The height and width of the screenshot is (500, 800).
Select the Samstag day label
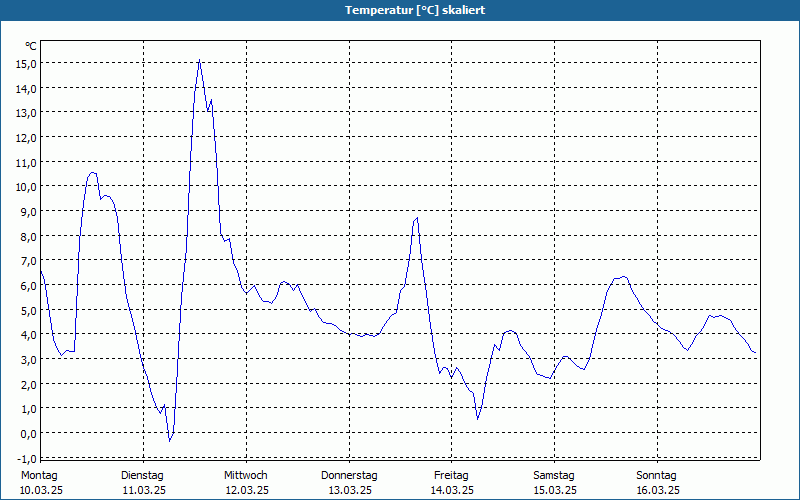[554, 475]
